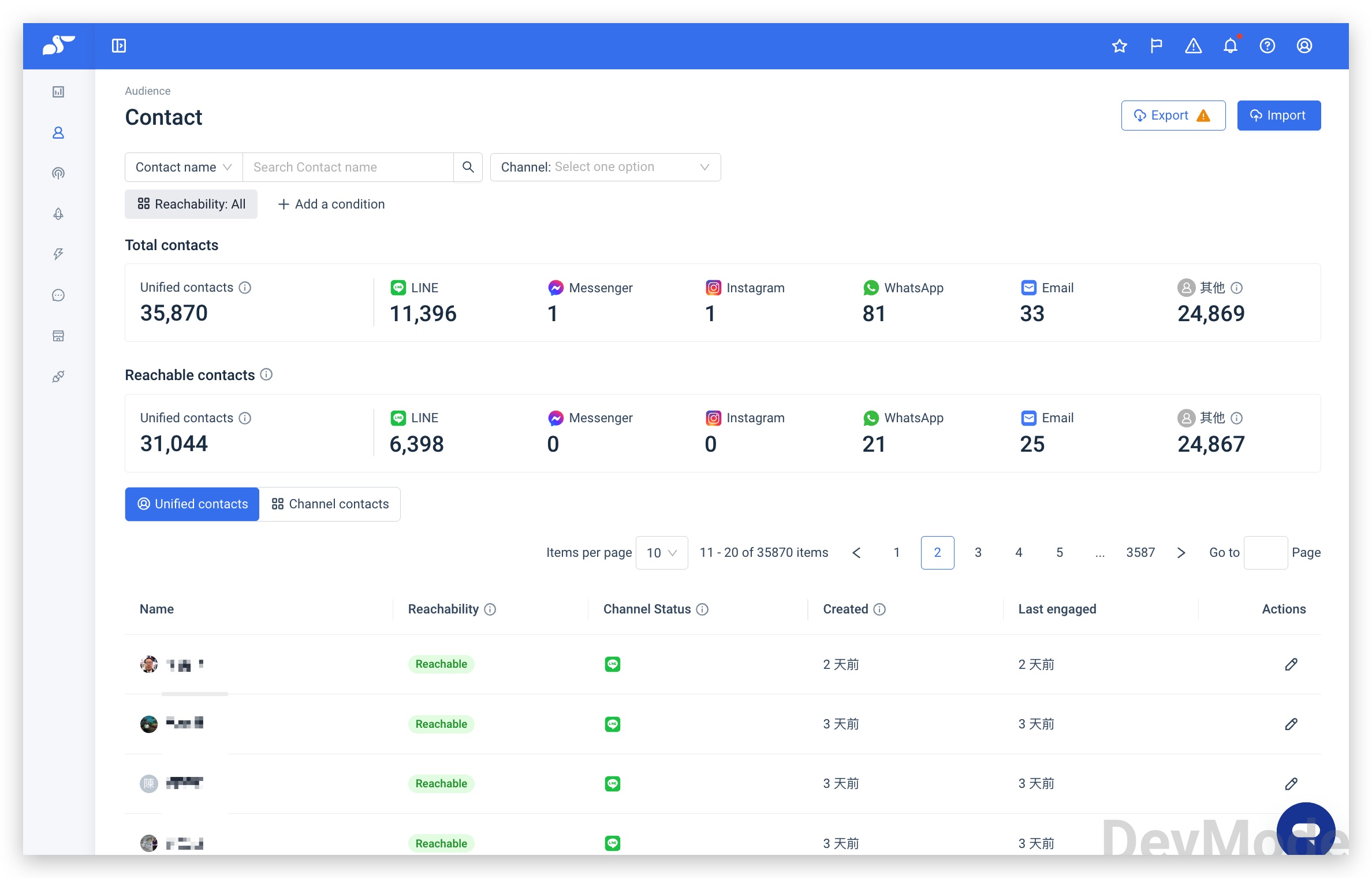Click the Last engaged column header
The image size is (1372, 878).
point(1057,609)
